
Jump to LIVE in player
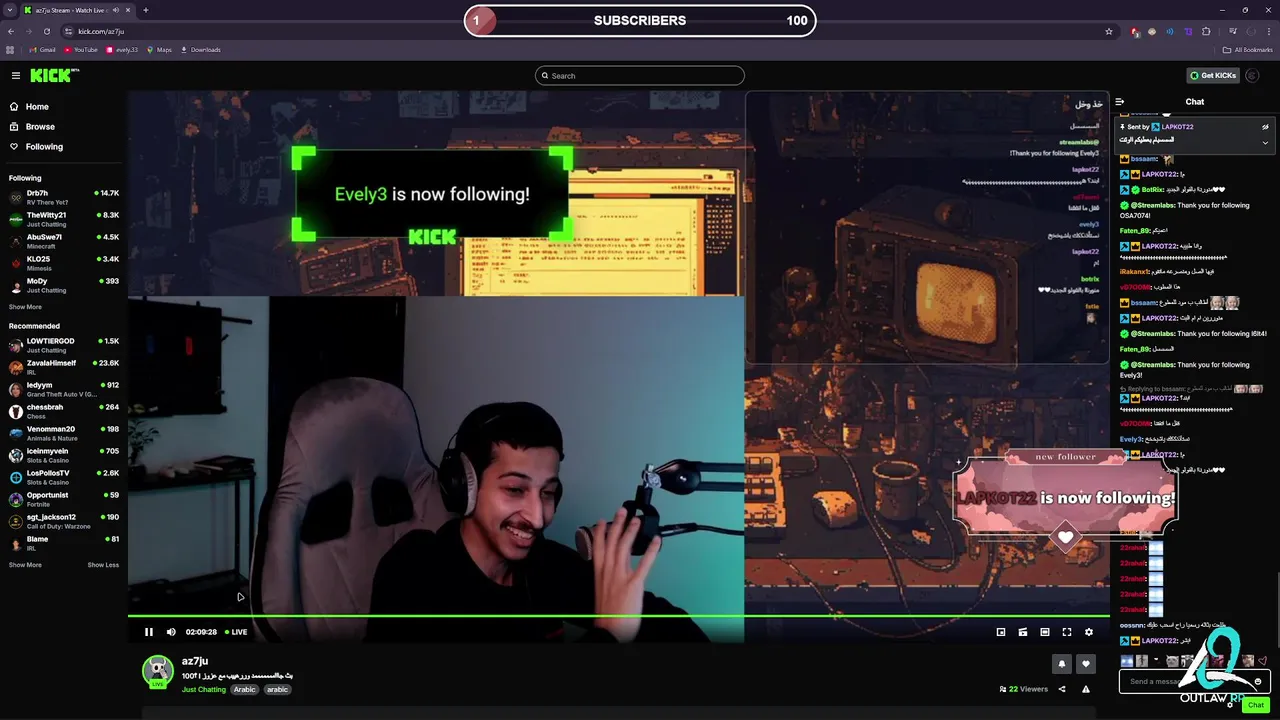(x=236, y=632)
